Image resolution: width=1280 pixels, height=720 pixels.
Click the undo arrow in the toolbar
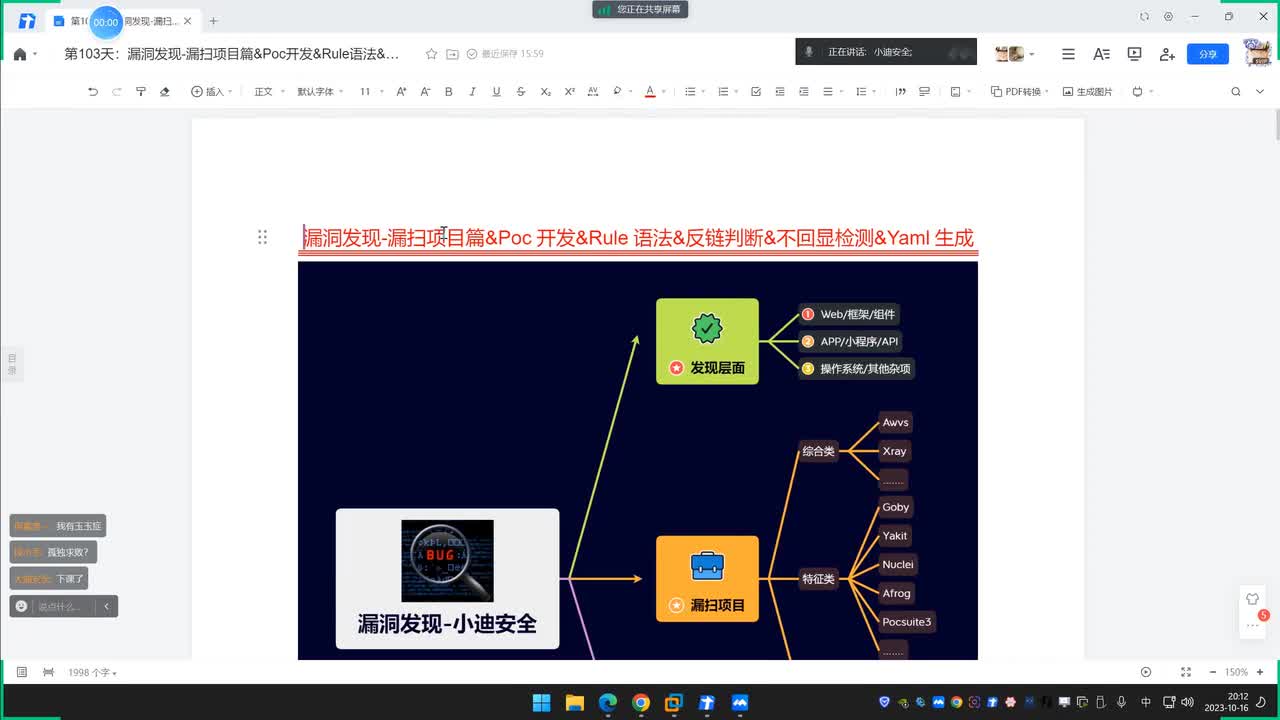[x=93, y=91]
